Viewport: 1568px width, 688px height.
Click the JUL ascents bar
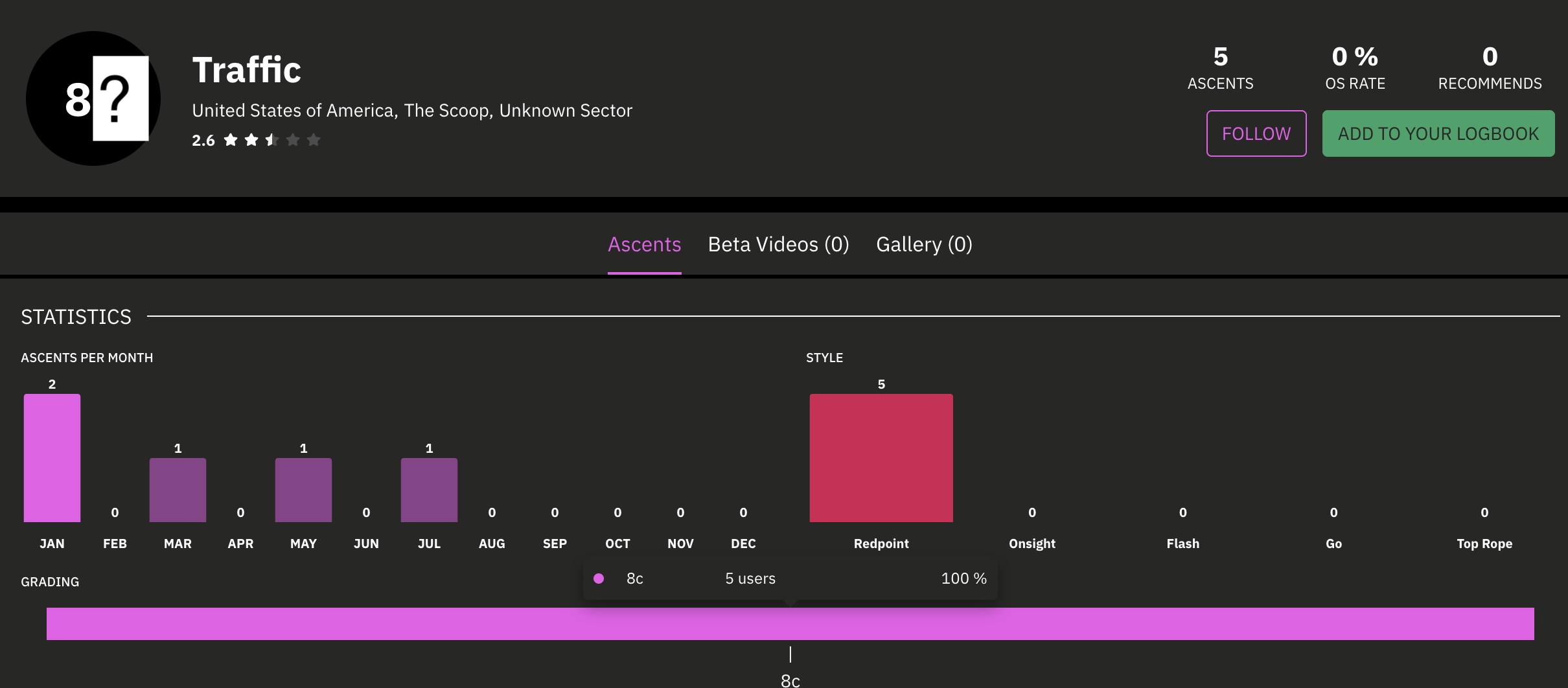tap(429, 490)
